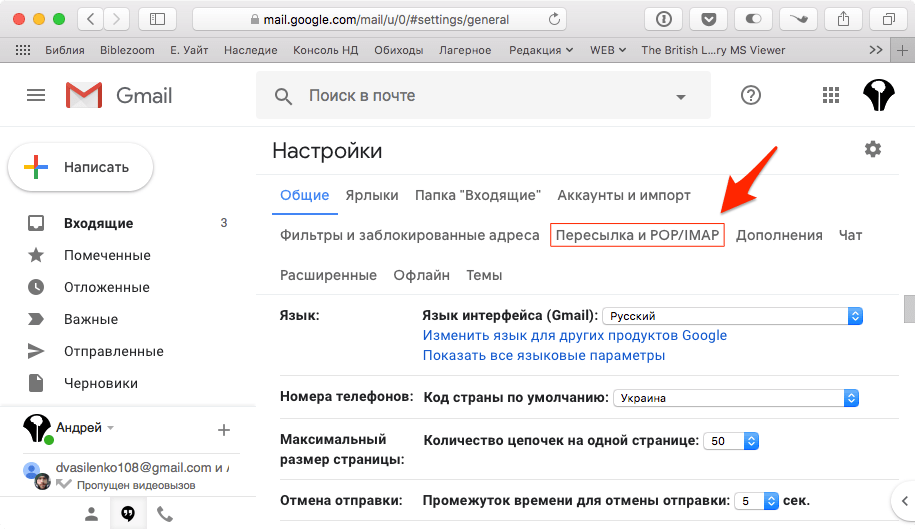Click the paper plane icon beside Отправленные

pyautogui.click(x=36, y=351)
